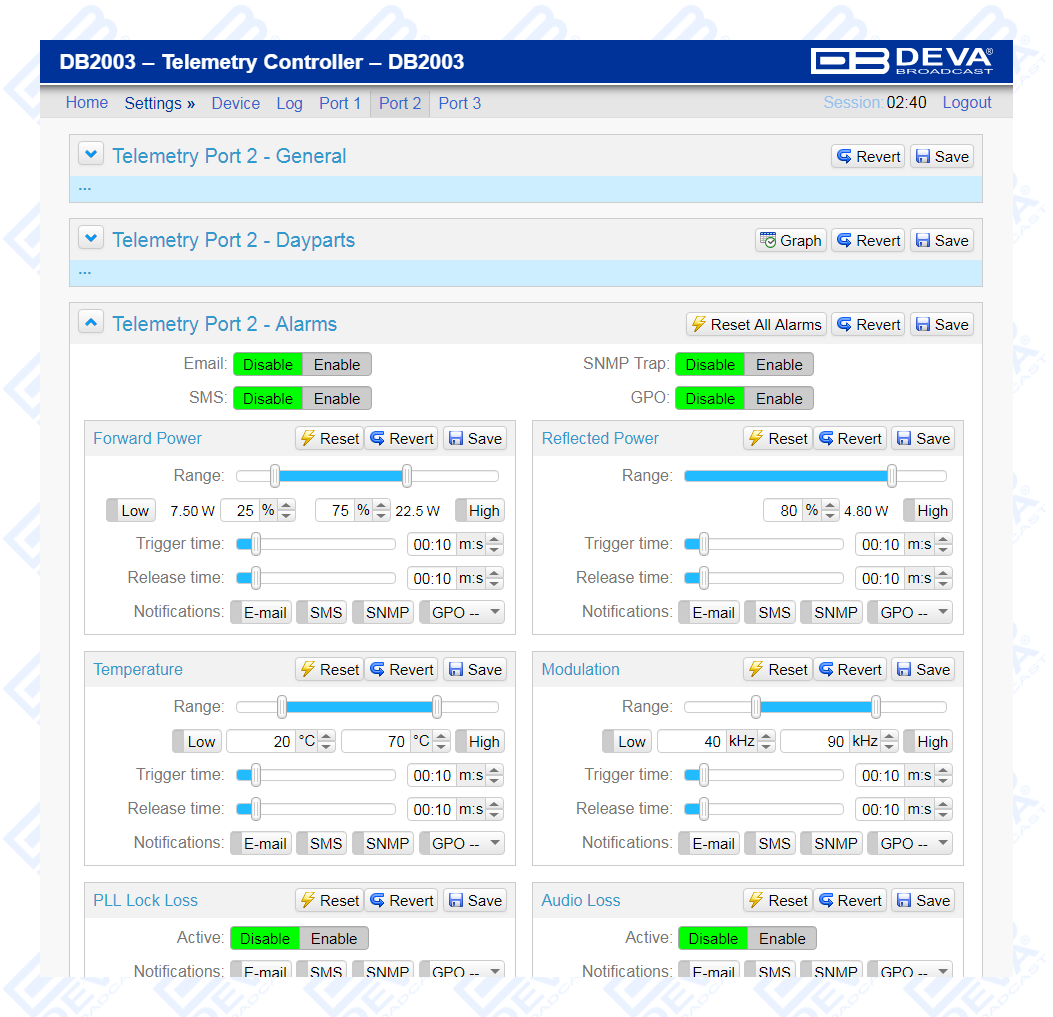Click the Logout link
Viewport: 1053px width, 1017px height.
(966, 103)
